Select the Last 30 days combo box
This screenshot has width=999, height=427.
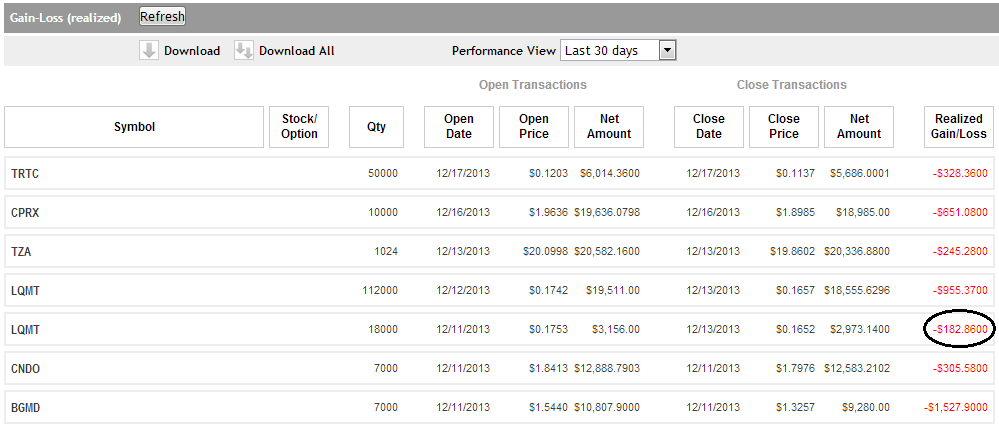610,50
